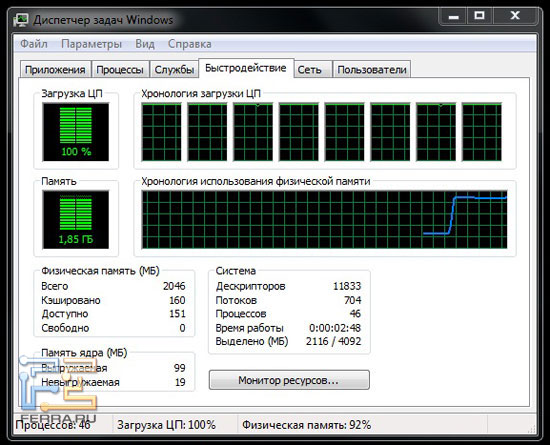Click the Кэшировано value 160
This screenshot has width=550, height=445.
click(177, 300)
